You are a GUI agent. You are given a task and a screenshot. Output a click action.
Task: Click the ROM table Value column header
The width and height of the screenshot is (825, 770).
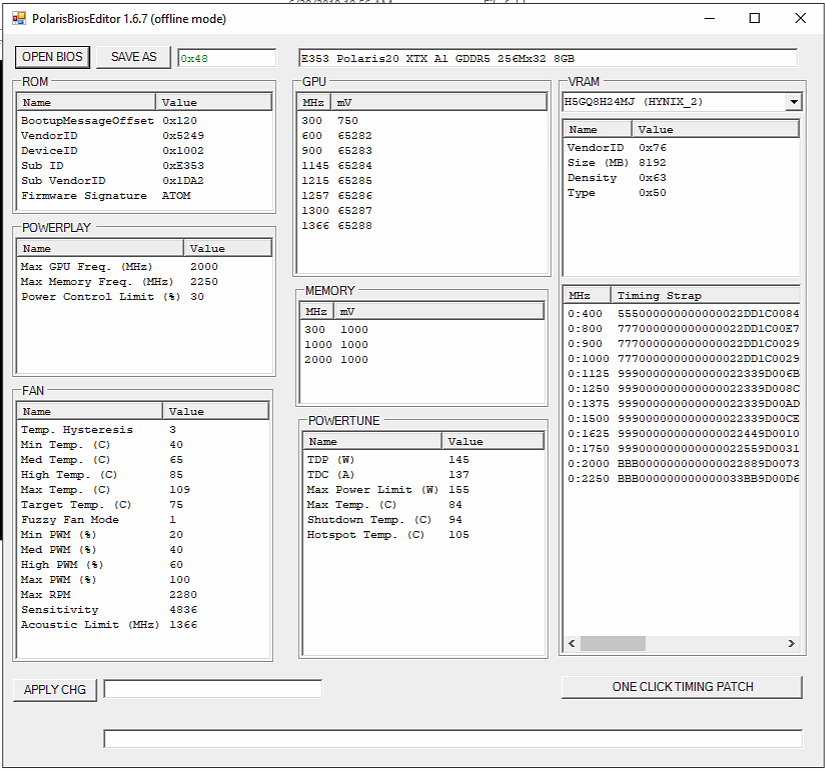point(213,102)
